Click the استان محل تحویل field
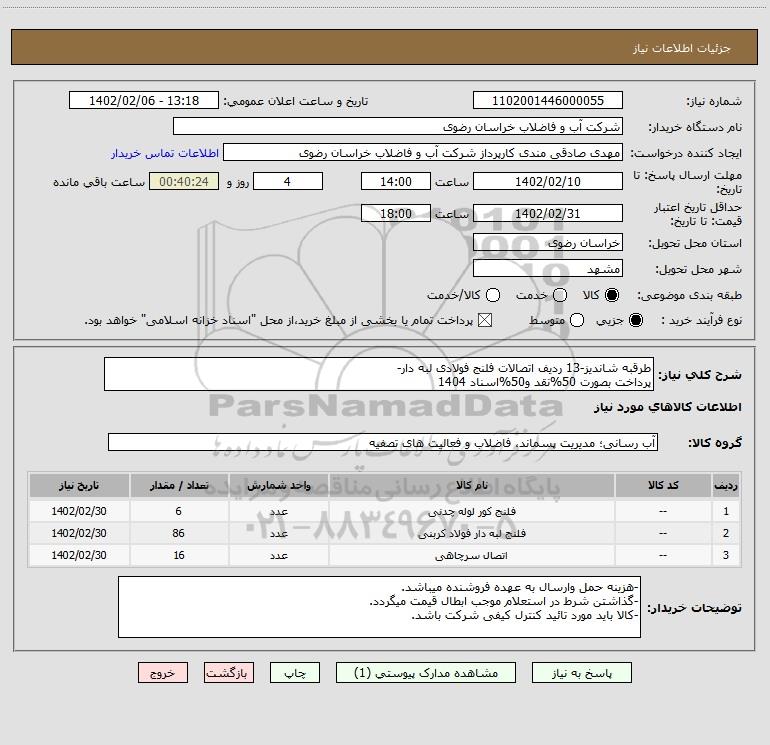The width and height of the screenshot is (770, 745). coord(548,242)
